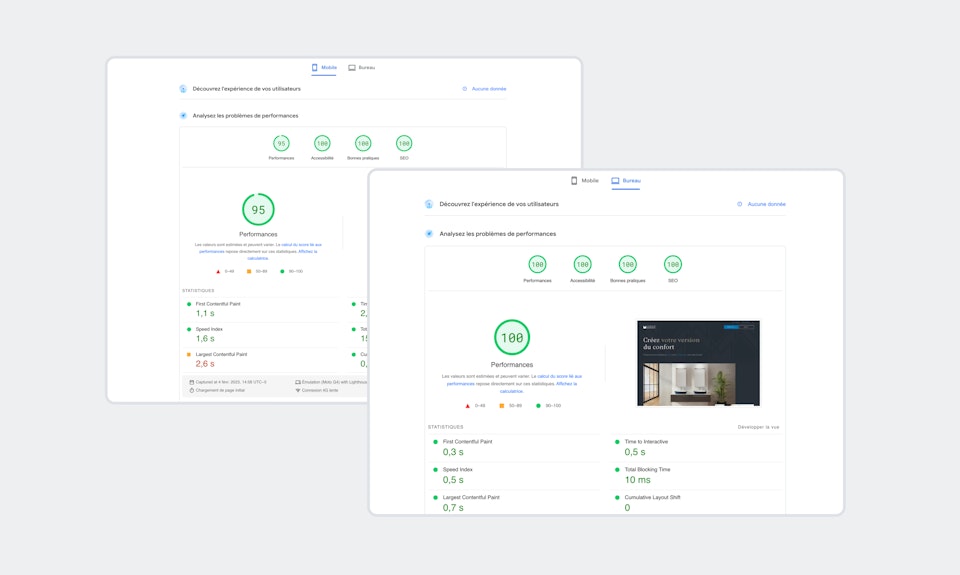Screen dimensions: 960x575
Task: Click the Bonnes pratiques gauge in the mobile report
Action: pos(363,144)
